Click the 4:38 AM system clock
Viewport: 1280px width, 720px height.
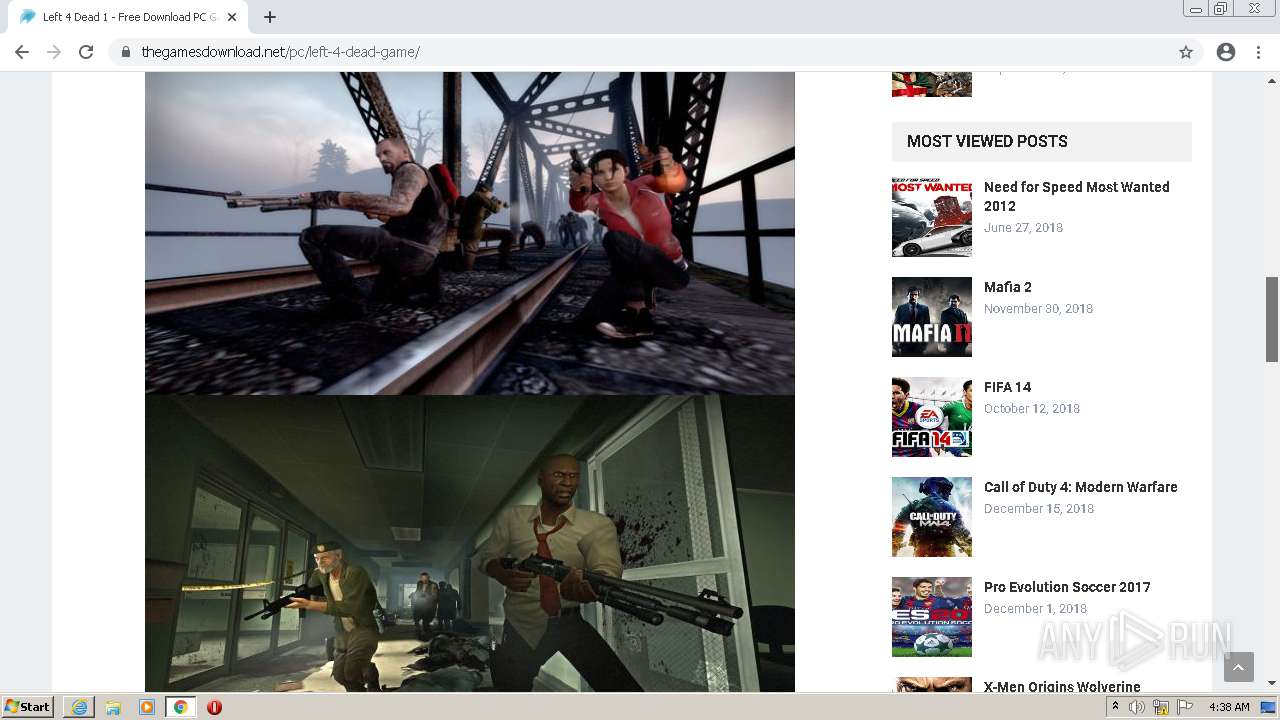click(1229, 707)
